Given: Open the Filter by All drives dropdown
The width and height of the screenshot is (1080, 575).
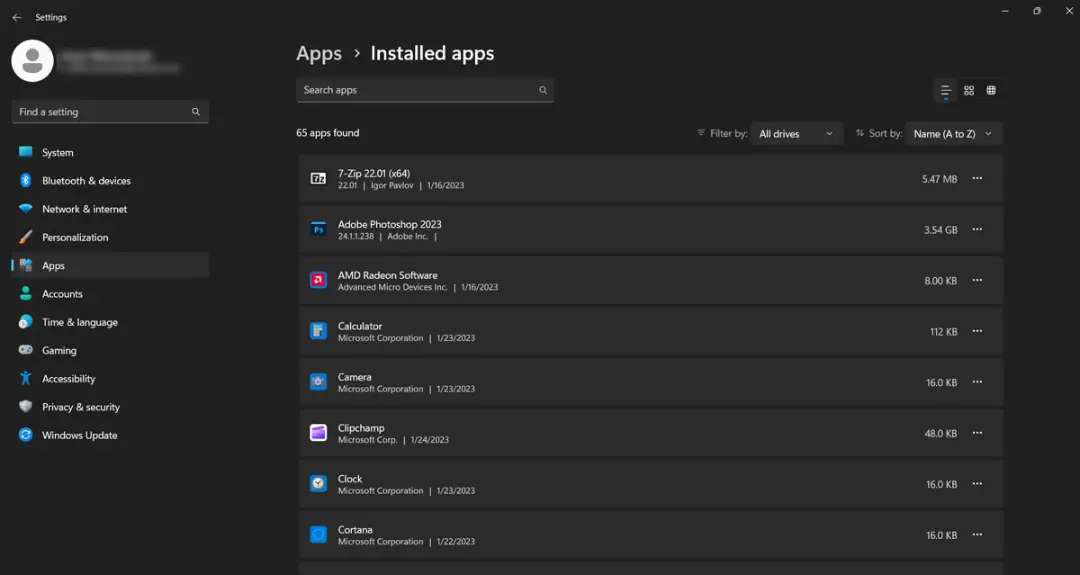Looking at the screenshot, I should (797, 134).
